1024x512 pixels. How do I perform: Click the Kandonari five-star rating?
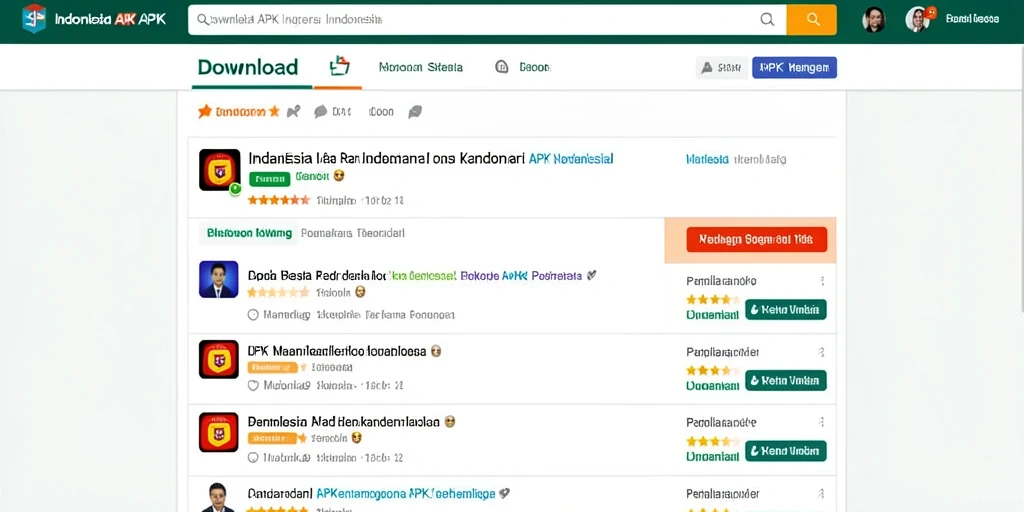click(279, 200)
